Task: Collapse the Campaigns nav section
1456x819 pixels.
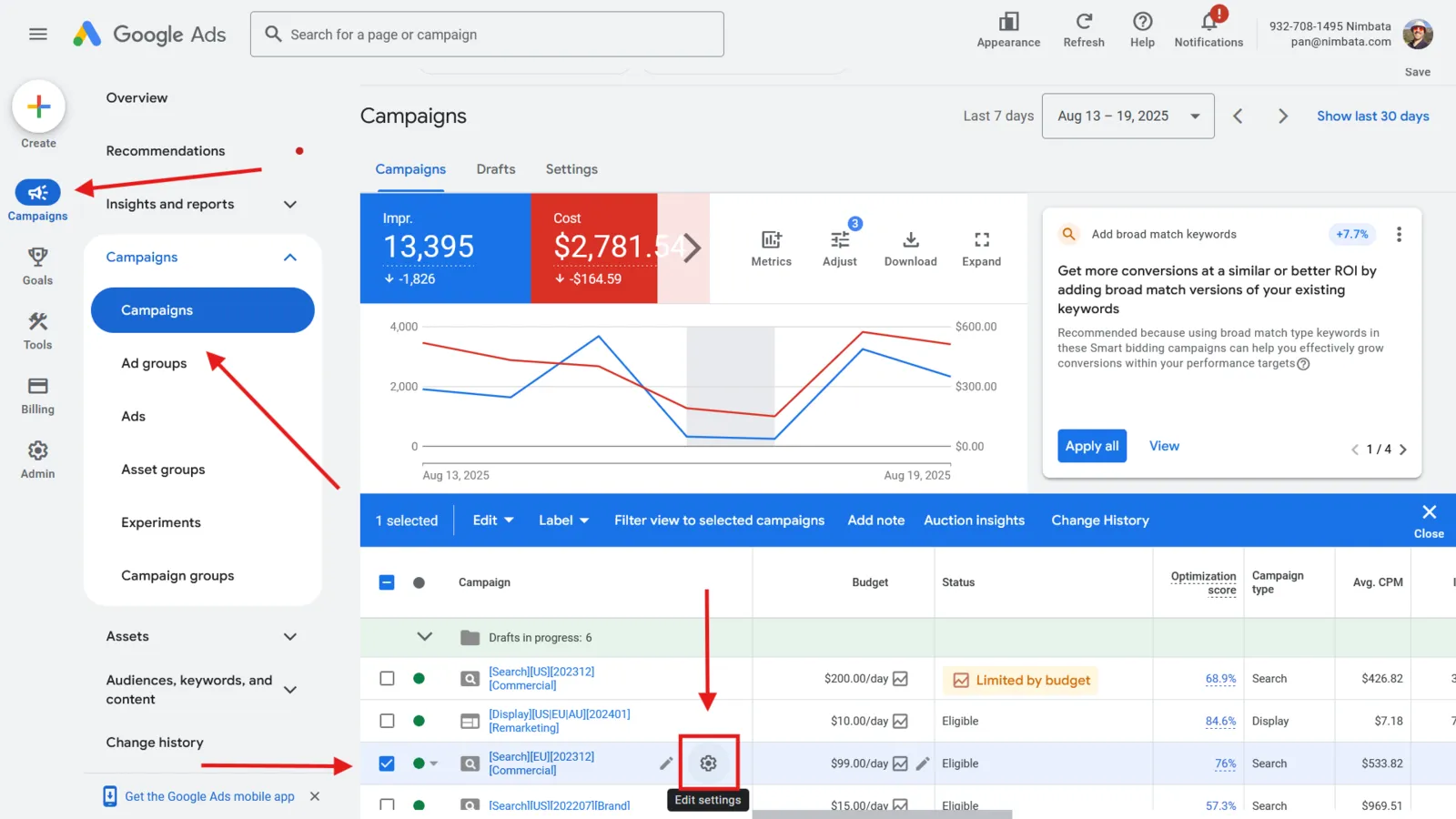Action: 290,258
